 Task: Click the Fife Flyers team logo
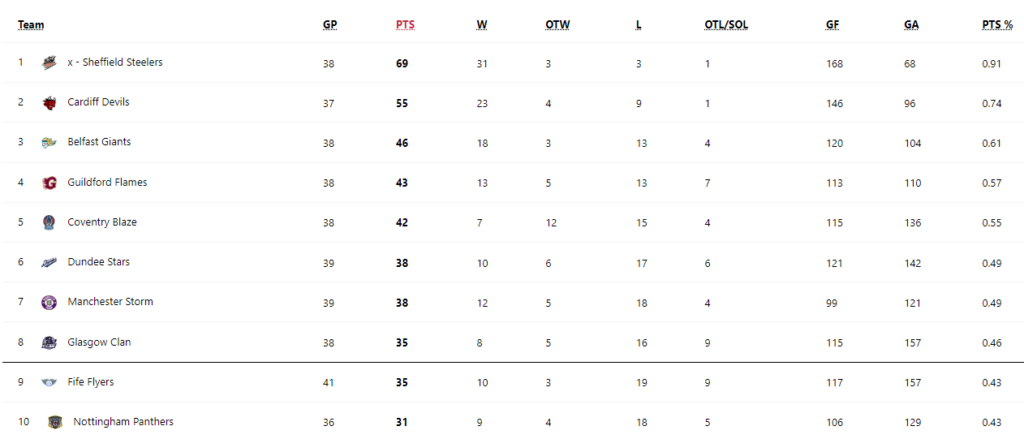pyautogui.click(x=49, y=382)
